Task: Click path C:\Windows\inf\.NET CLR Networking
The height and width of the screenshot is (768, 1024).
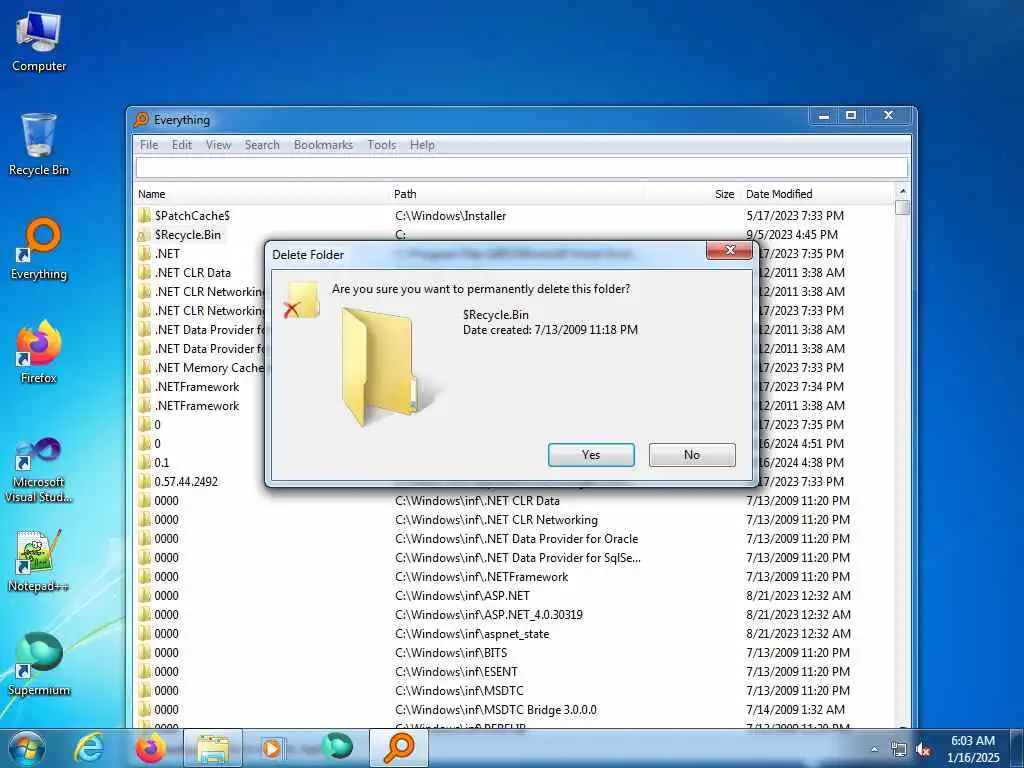Action: [496, 520]
